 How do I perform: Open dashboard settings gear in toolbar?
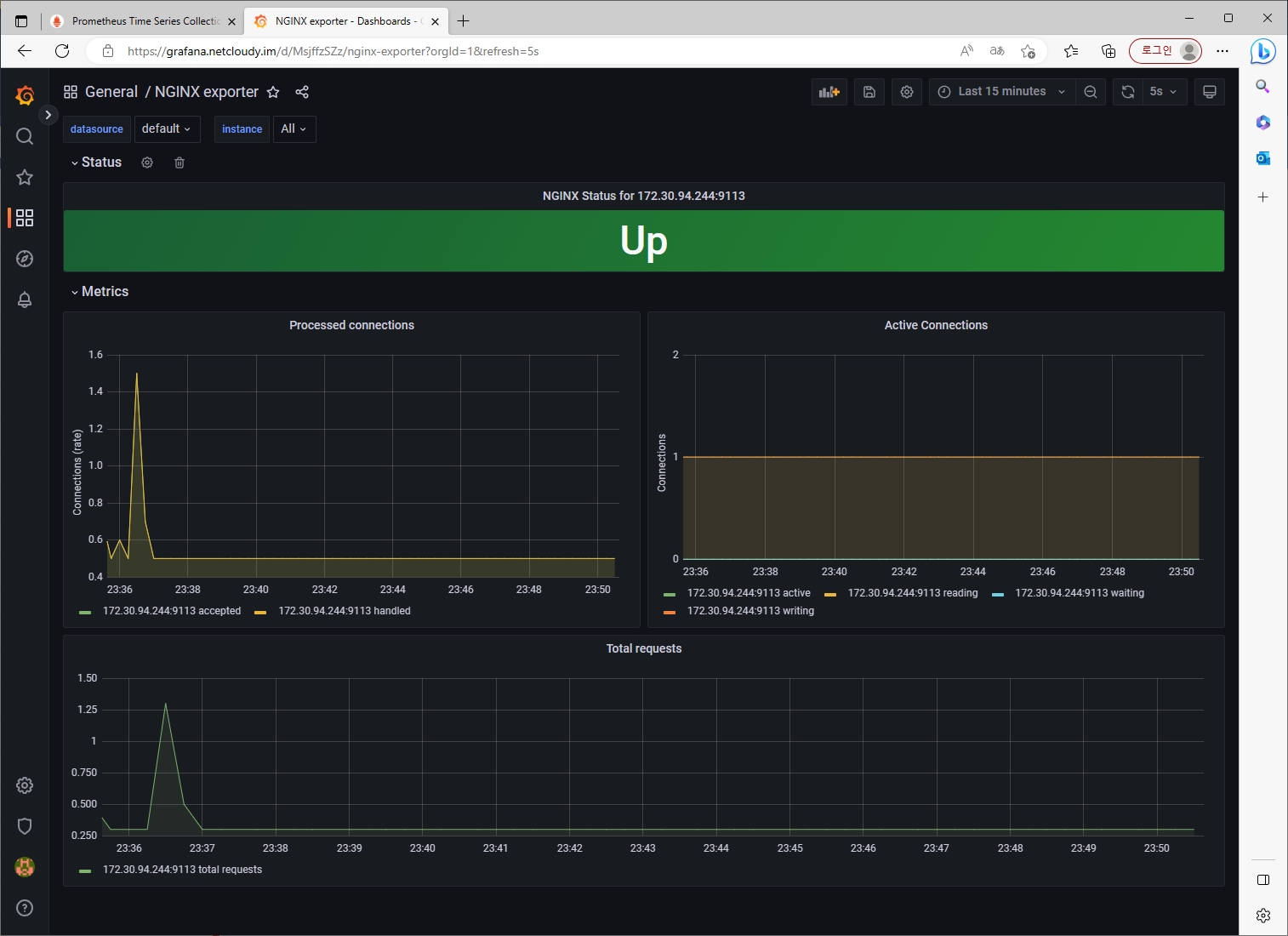(906, 92)
